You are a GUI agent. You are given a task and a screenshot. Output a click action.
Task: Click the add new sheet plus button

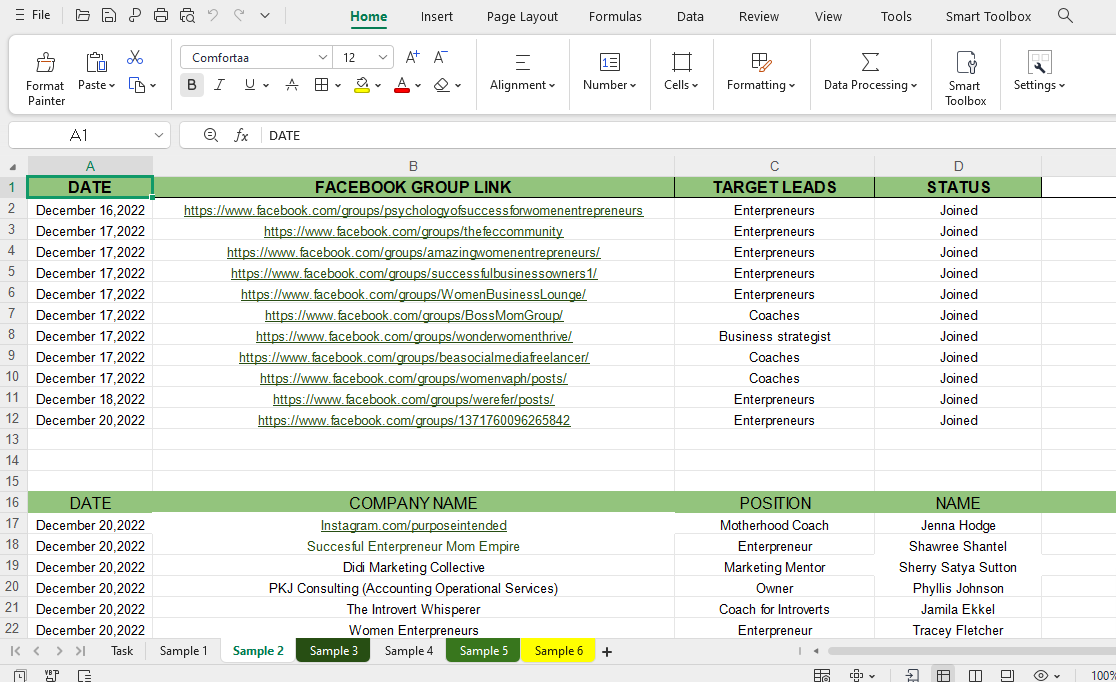[606, 651]
